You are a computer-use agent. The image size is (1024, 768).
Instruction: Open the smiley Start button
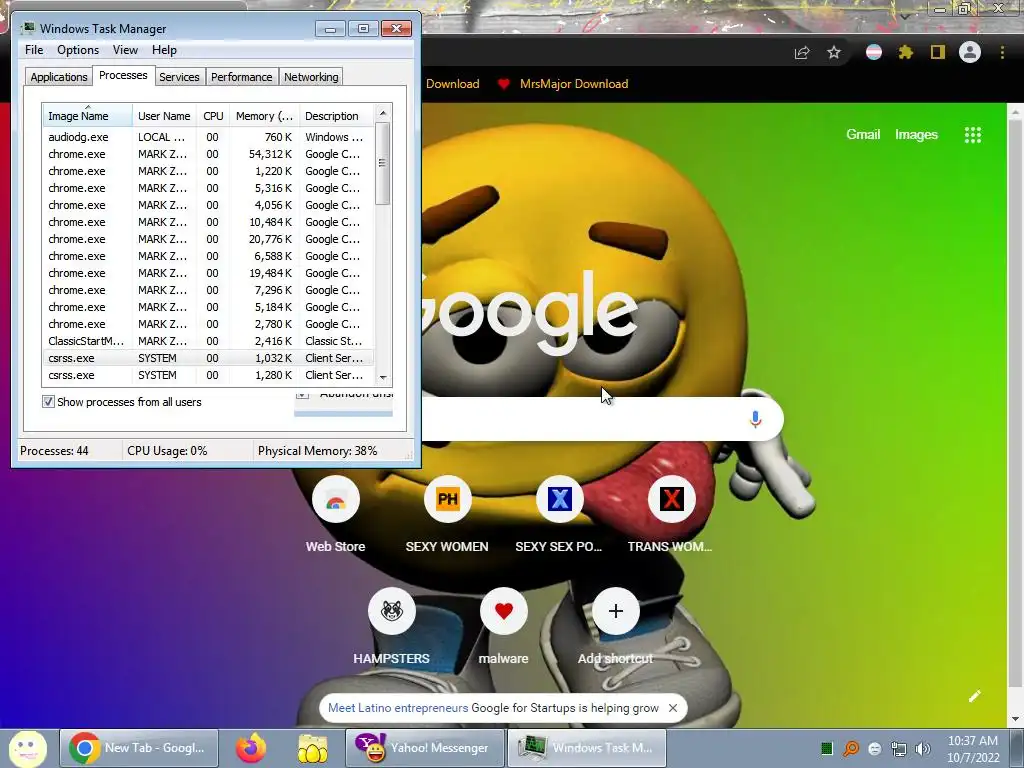(x=27, y=748)
